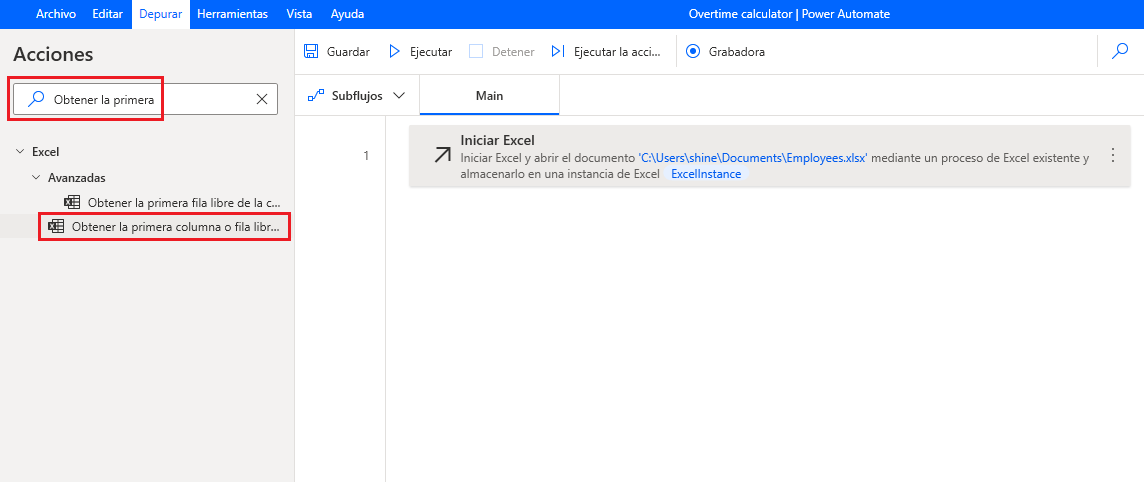Screen dimensions: 1144x482
Task: Open the Editar menu
Action: [x=107, y=14]
